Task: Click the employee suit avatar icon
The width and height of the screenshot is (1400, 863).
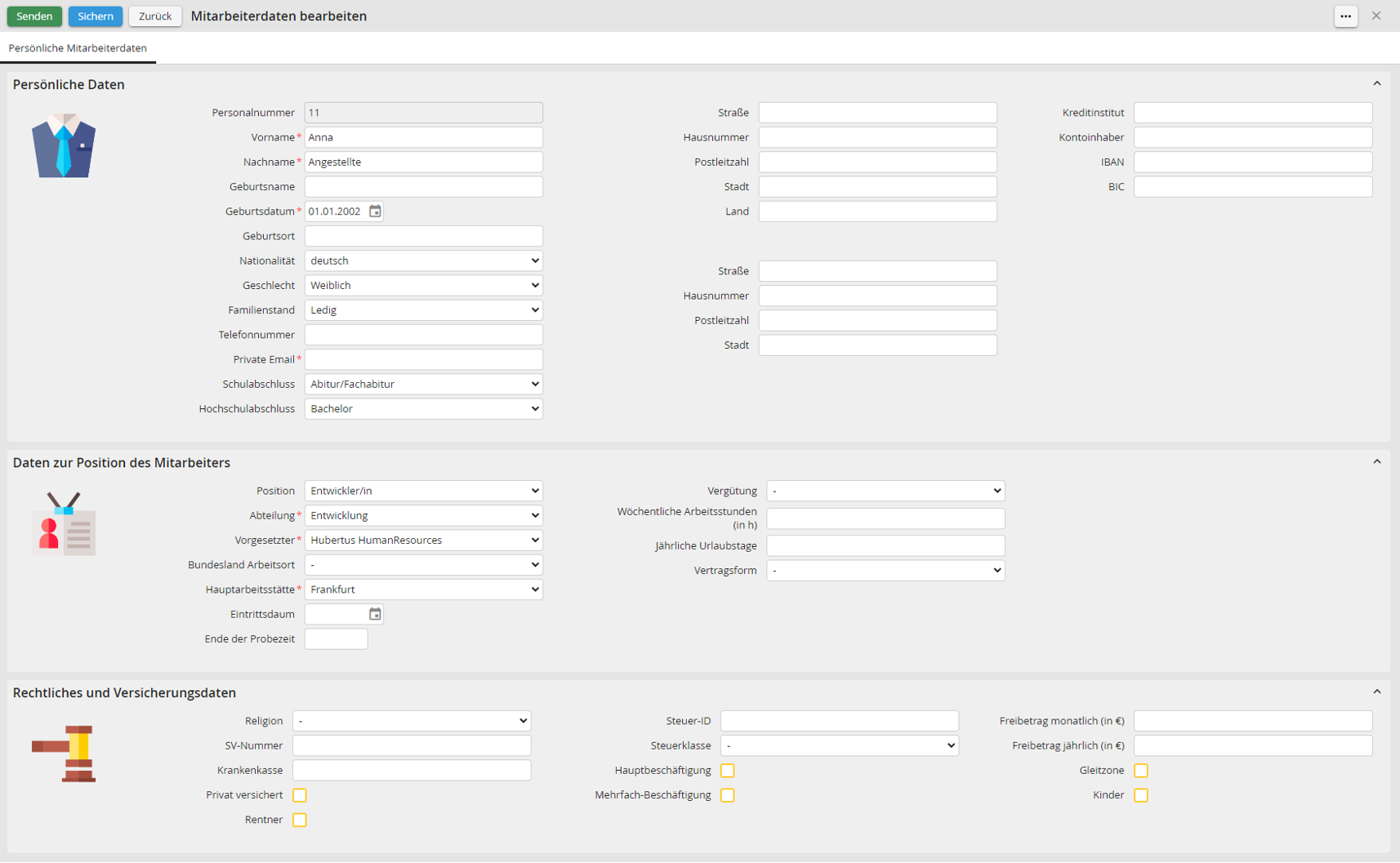Action: point(64,146)
